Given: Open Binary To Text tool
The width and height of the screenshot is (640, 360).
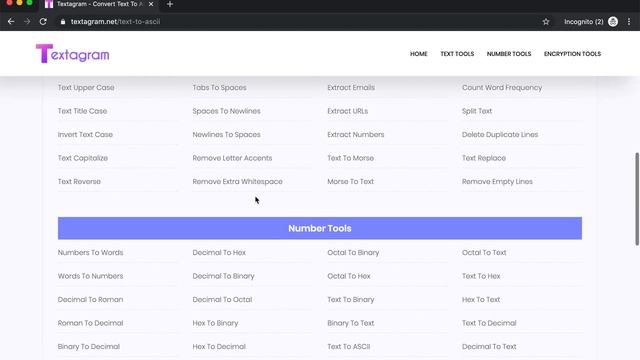Looking at the screenshot, I should point(351,323).
